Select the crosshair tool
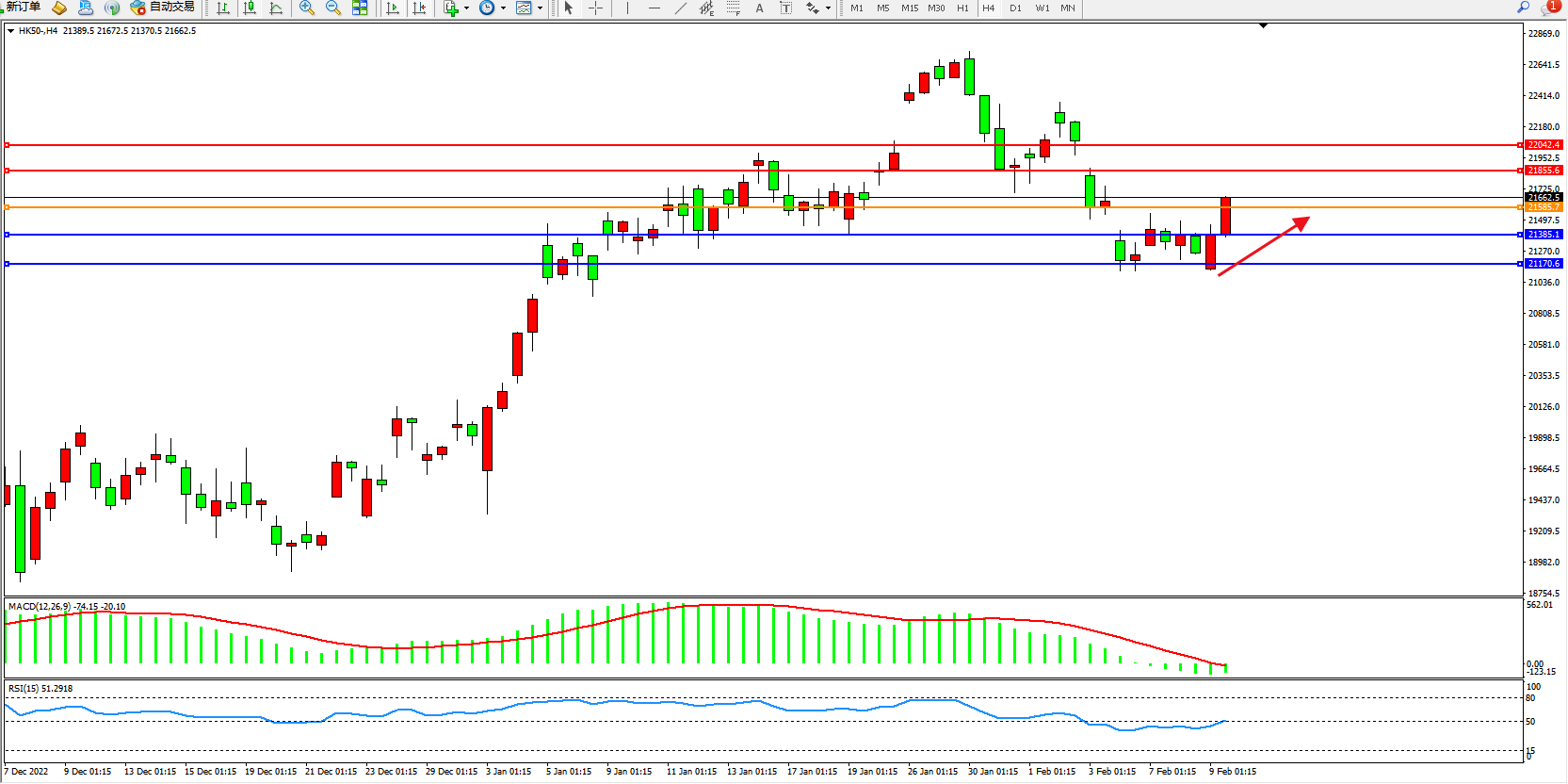The height and width of the screenshot is (784, 1568). pos(595,8)
